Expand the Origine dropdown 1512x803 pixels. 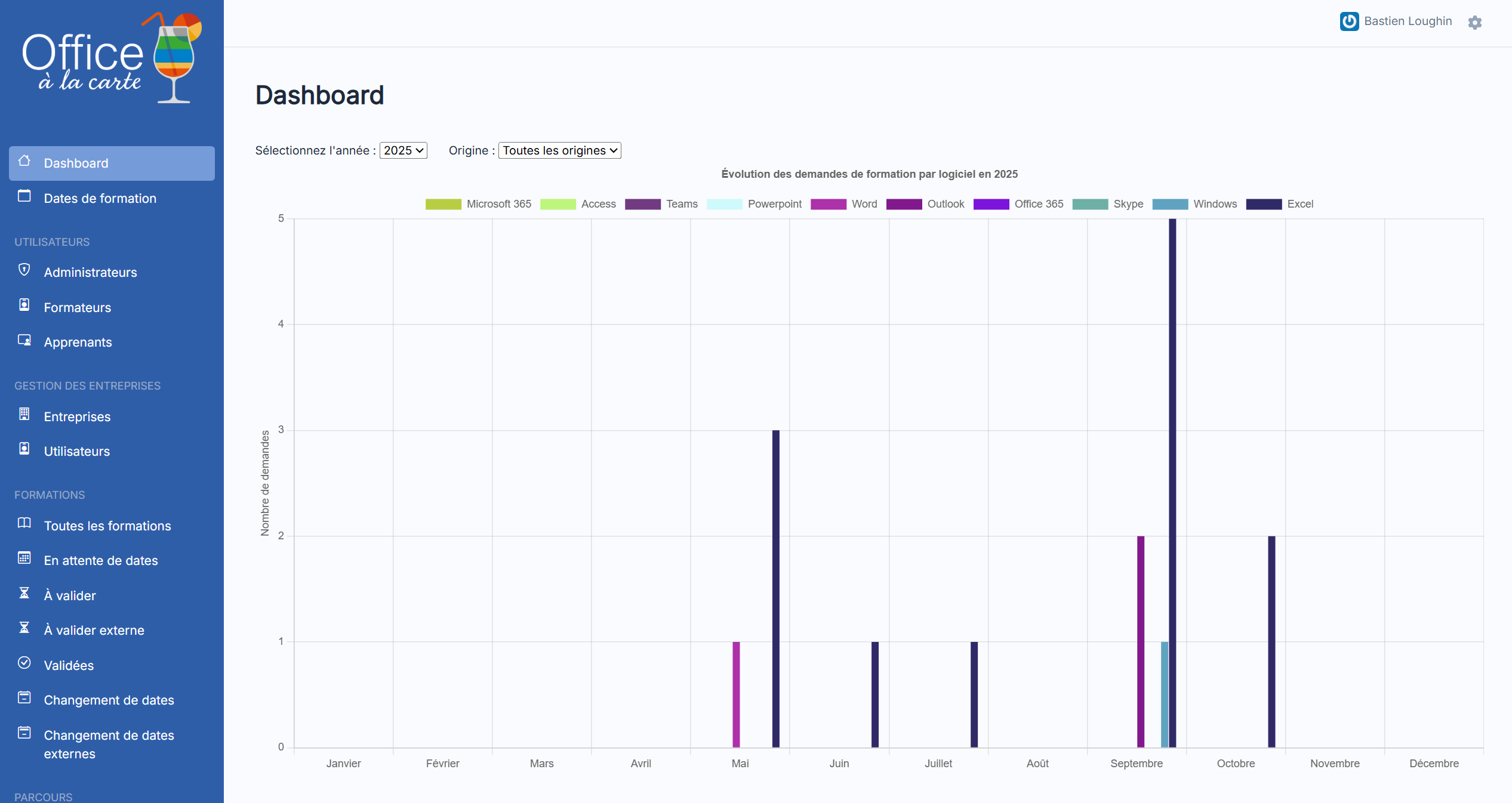pyautogui.click(x=559, y=150)
